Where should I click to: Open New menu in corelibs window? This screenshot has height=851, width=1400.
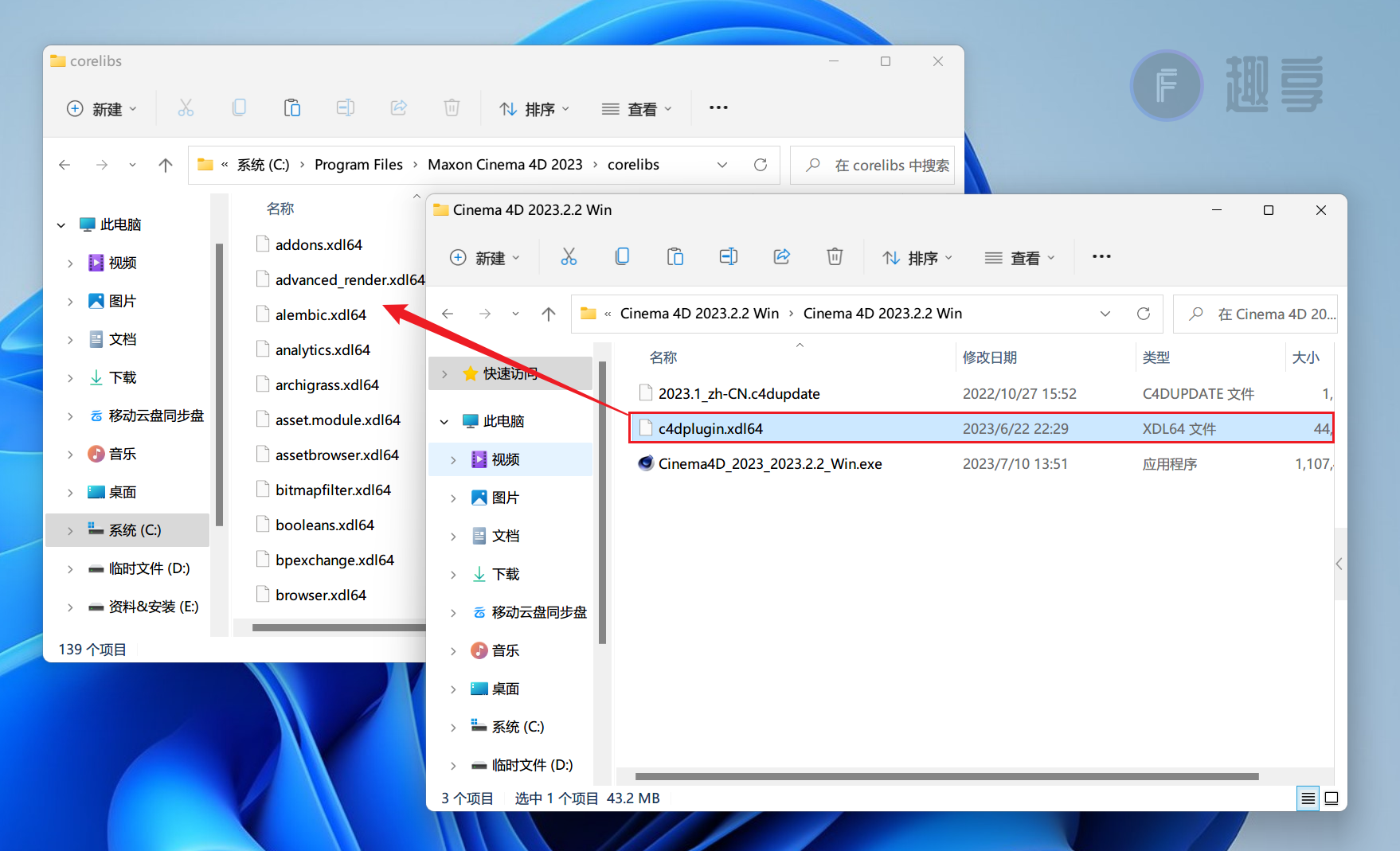pyautogui.click(x=101, y=108)
